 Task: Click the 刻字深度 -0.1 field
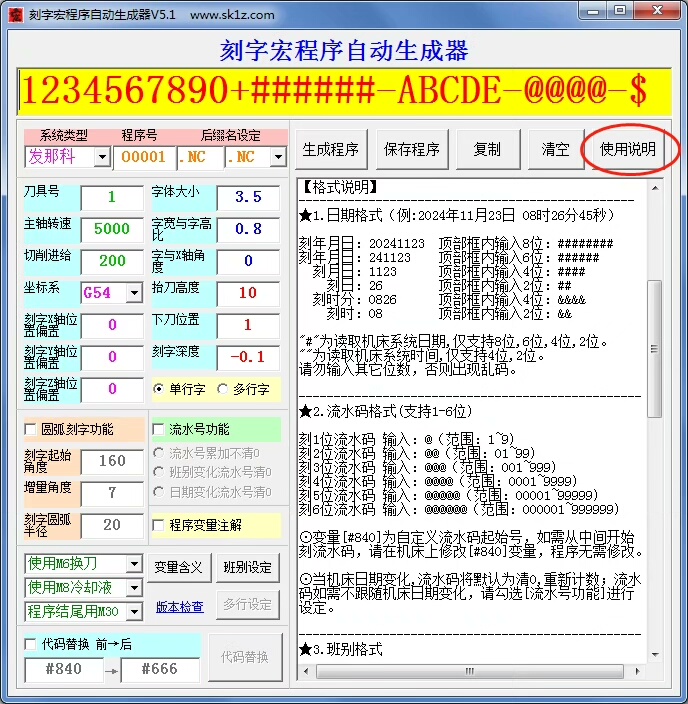(x=248, y=357)
